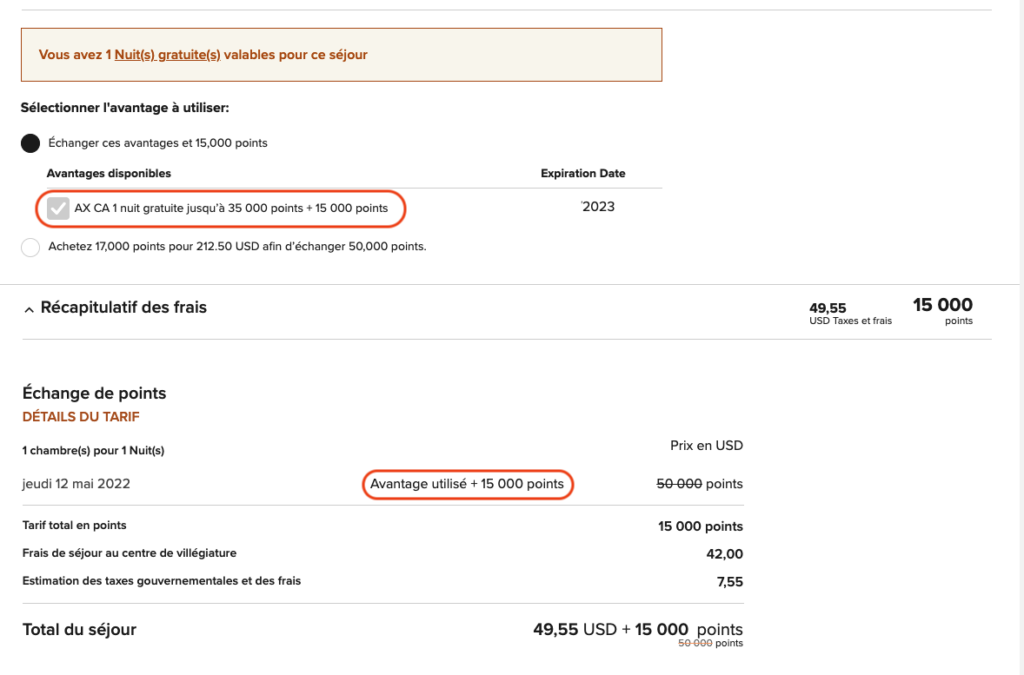Uncheck the AX CA 1 nuit gratuite benefit
This screenshot has width=1024, height=675.
coord(57,208)
